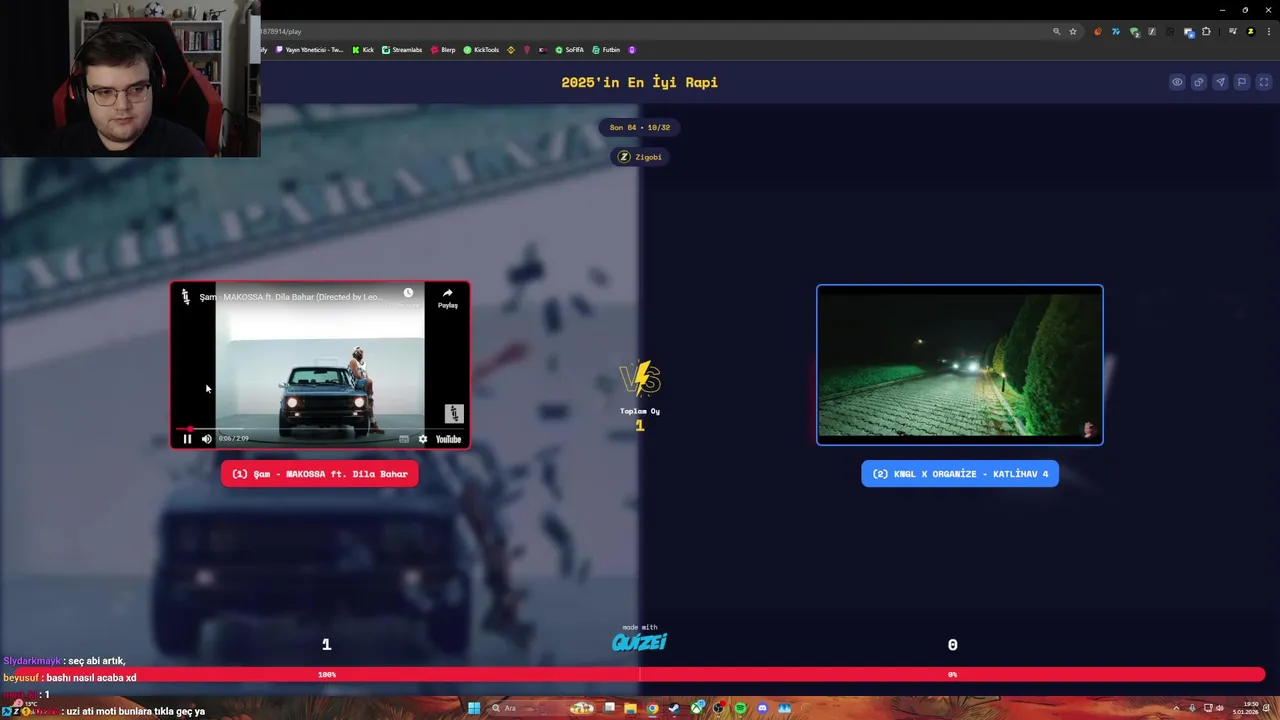Open File Explorer from the taskbar

[630, 708]
